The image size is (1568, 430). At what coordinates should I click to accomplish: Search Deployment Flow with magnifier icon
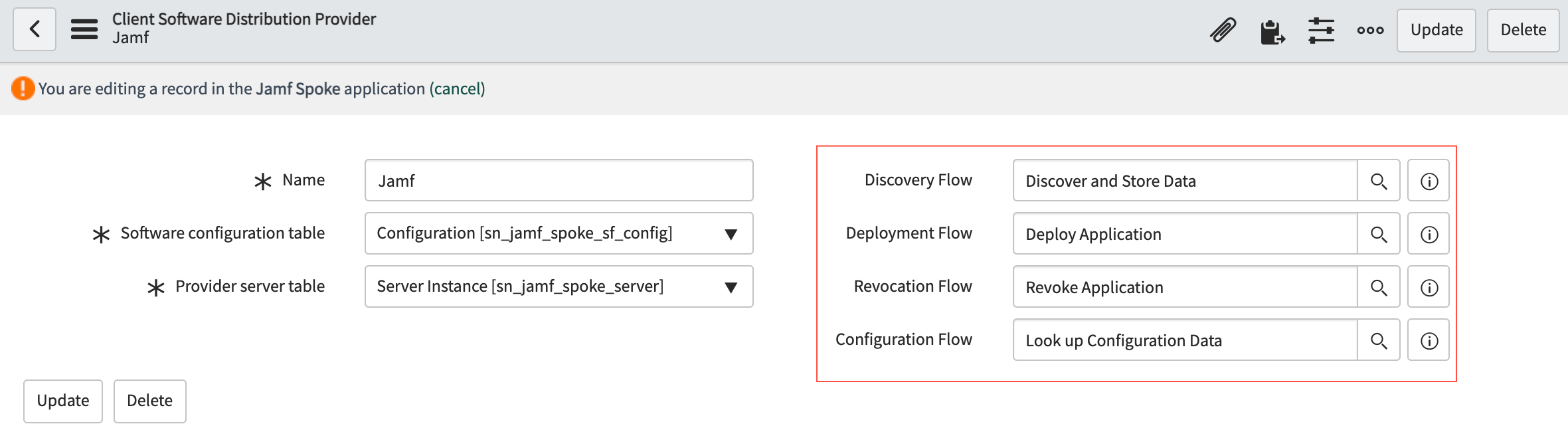(x=1379, y=234)
